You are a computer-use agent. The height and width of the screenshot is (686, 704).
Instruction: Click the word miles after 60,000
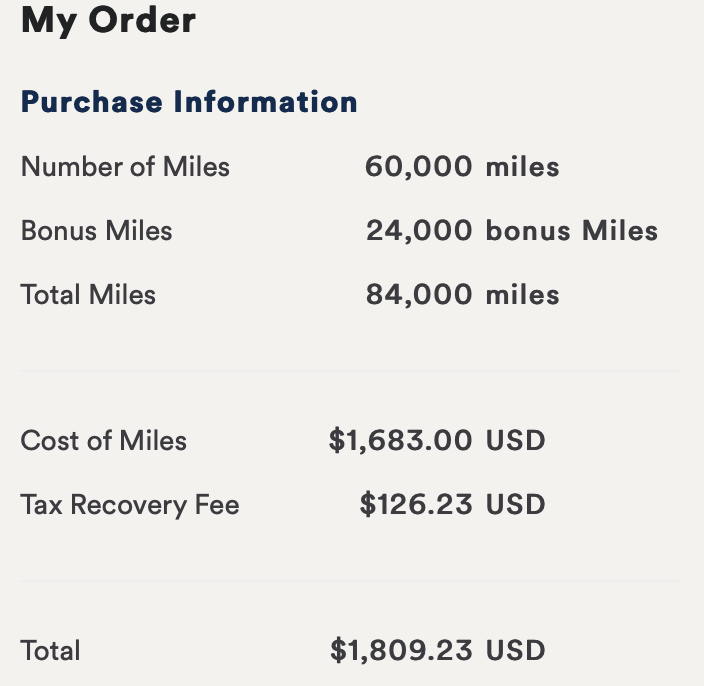tap(523, 167)
